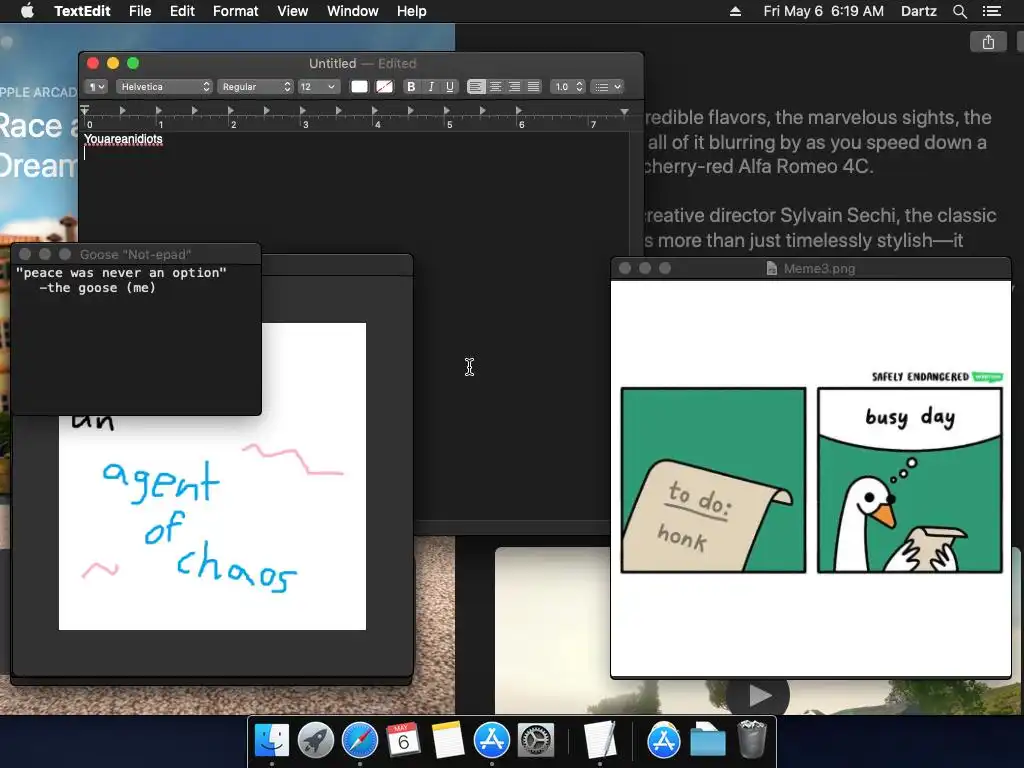Open the Format menu

click(x=236, y=11)
